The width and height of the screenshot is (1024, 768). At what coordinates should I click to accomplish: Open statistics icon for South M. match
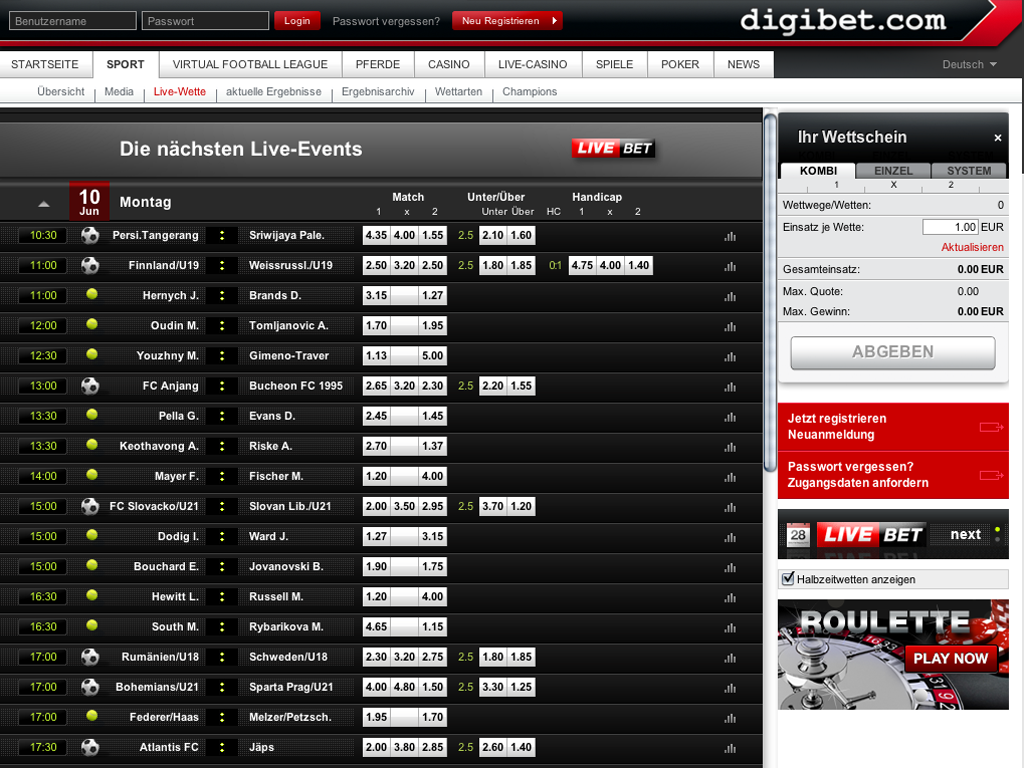coord(730,628)
